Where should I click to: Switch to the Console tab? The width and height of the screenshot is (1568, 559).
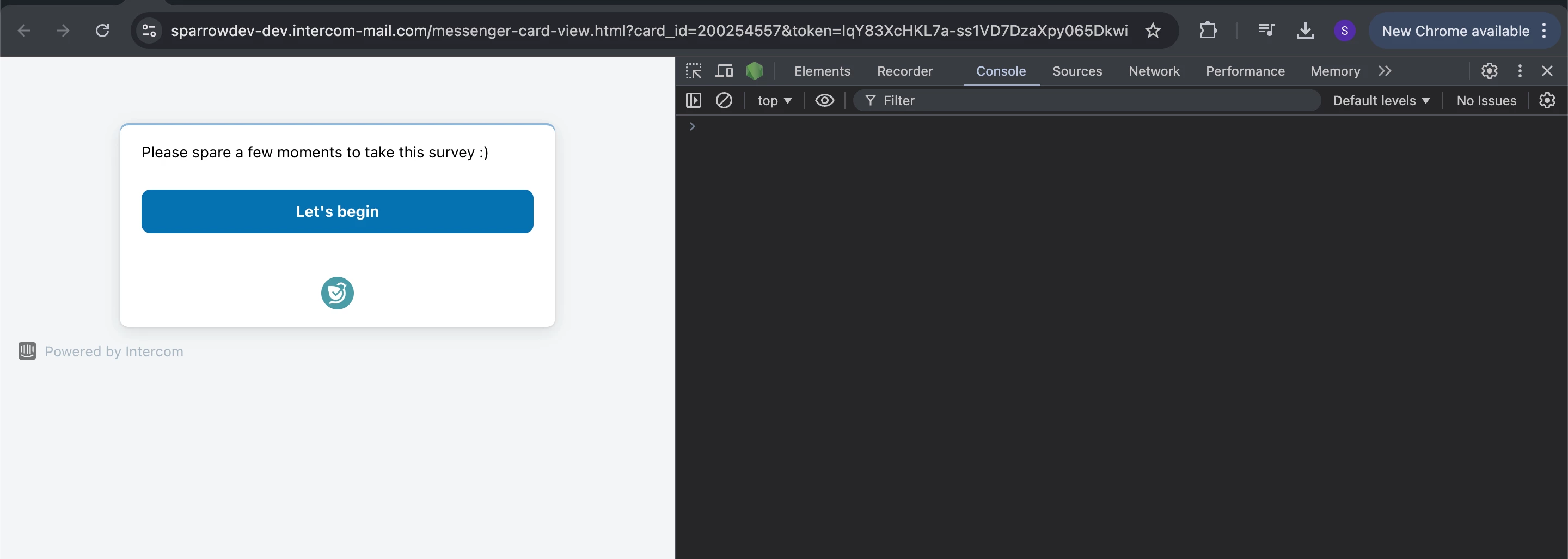coord(1001,71)
